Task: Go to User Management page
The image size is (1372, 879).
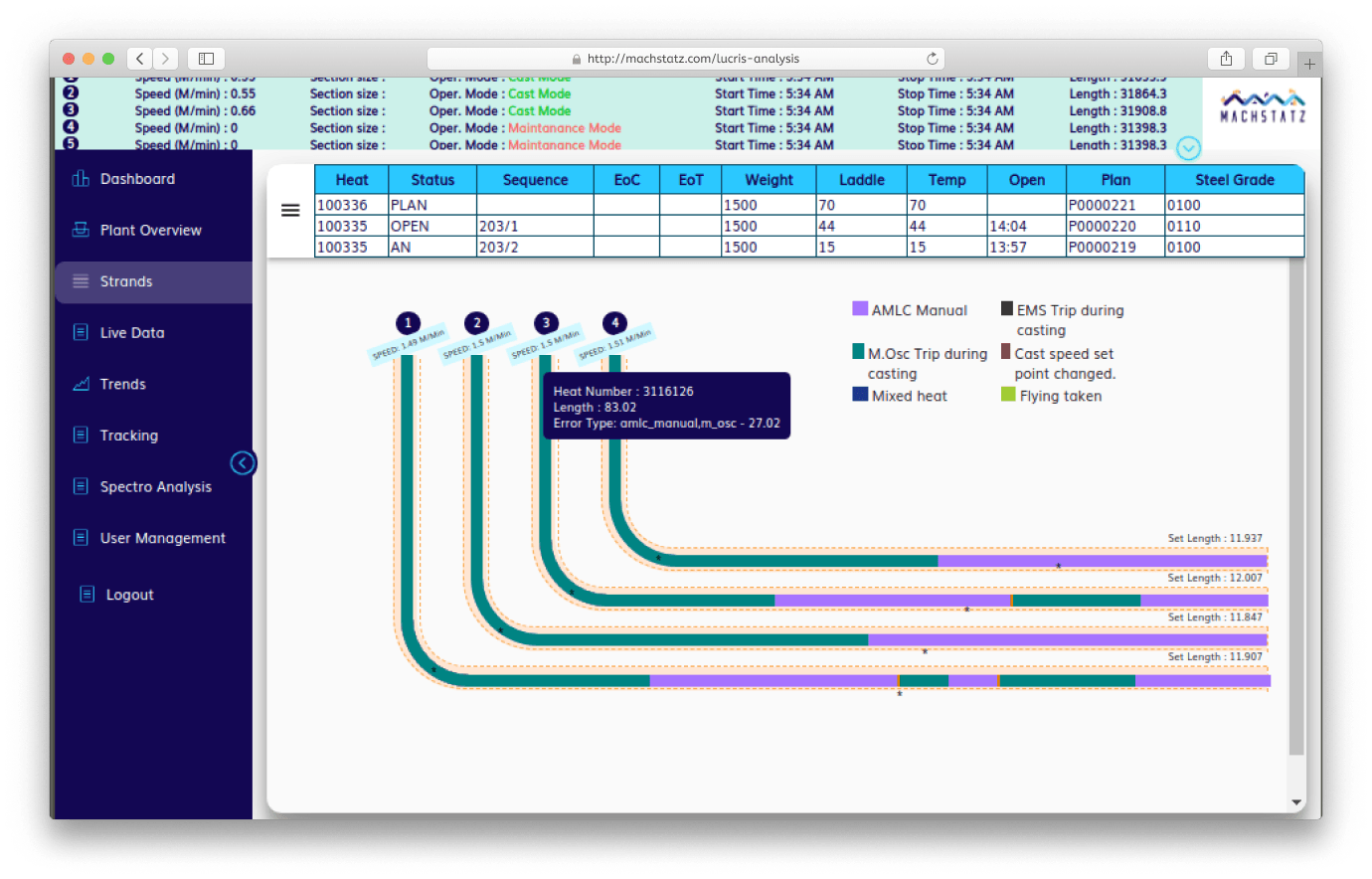Action: click(x=162, y=538)
